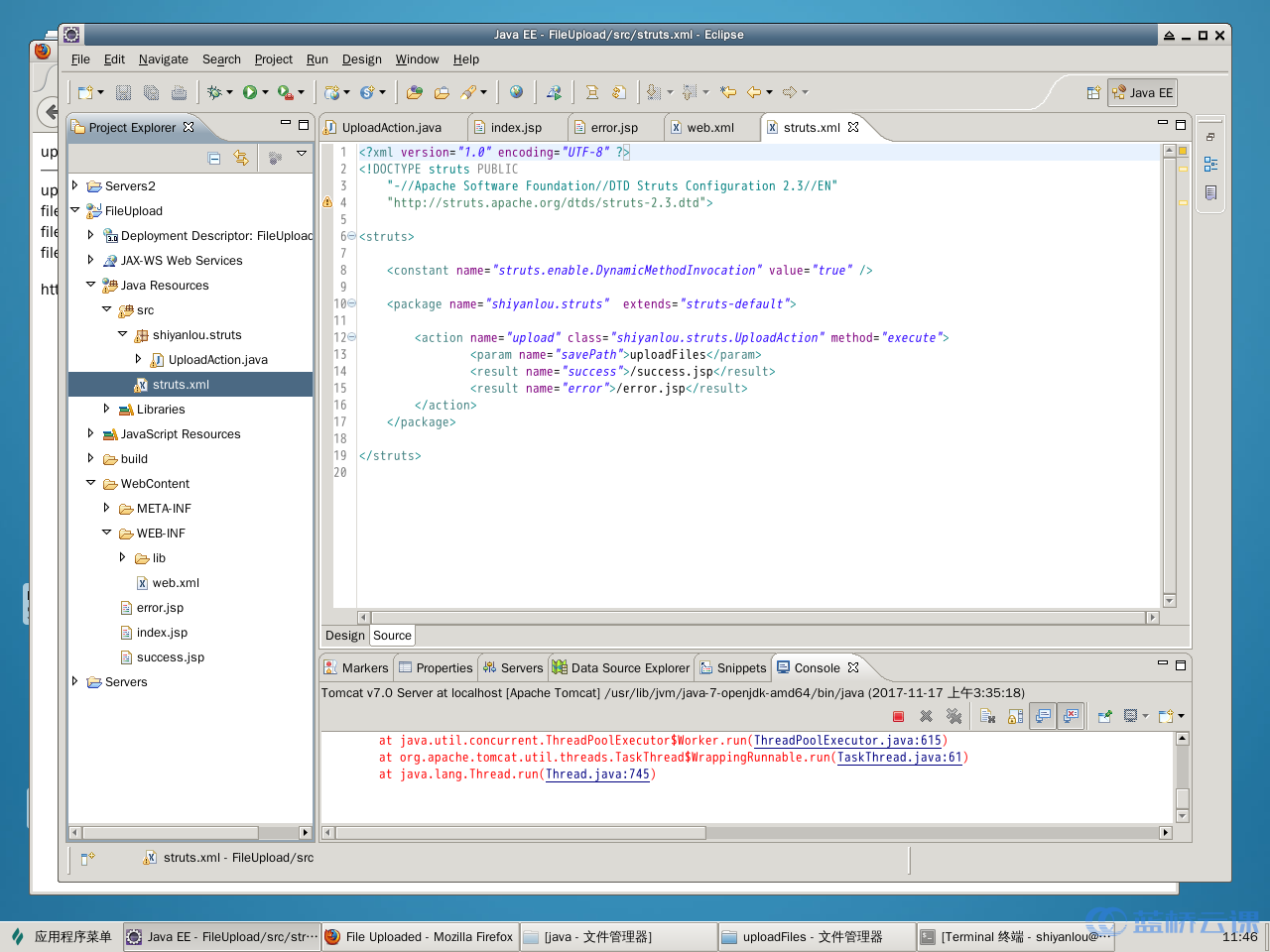Viewport: 1270px width, 952px height.
Task: Toggle Show Console When Standard Error Changes
Action: (1071, 716)
